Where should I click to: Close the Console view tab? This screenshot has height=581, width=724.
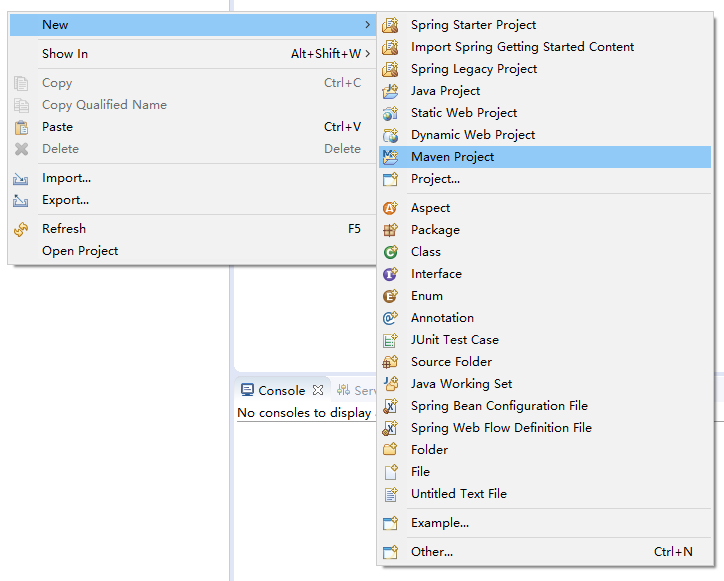(x=318, y=390)
